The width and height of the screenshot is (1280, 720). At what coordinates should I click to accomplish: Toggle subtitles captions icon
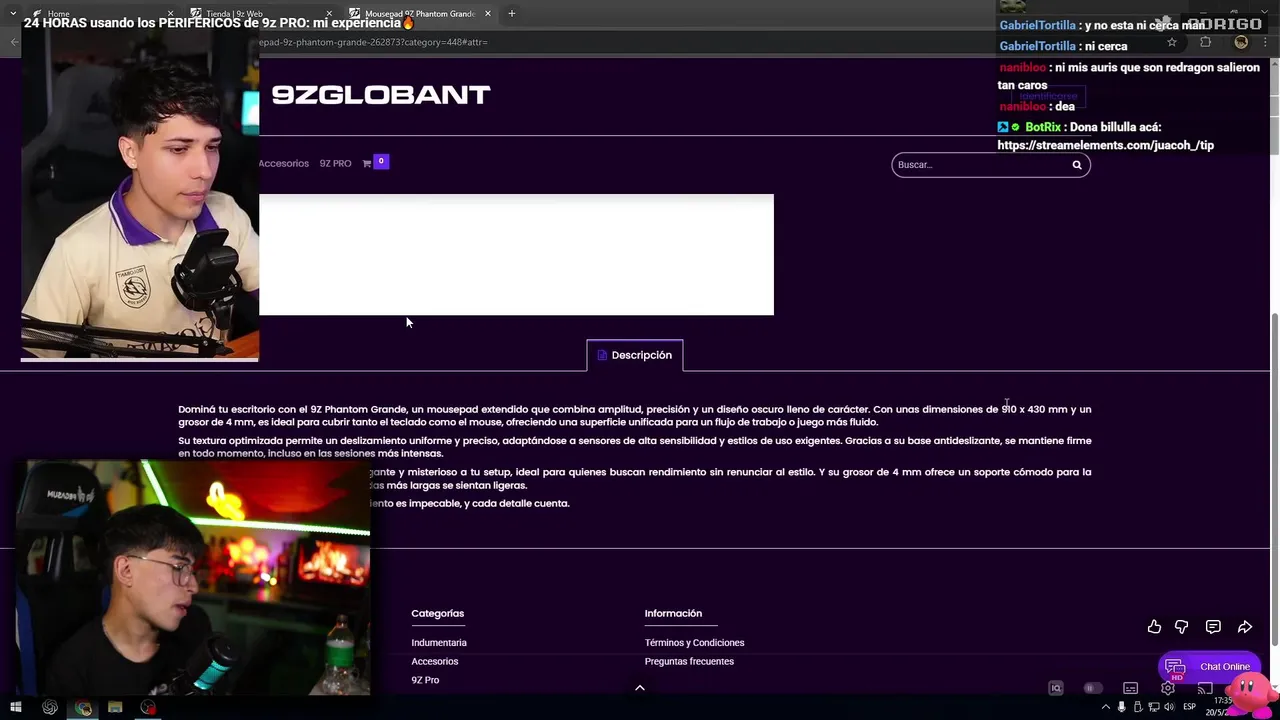(1130, 688)
